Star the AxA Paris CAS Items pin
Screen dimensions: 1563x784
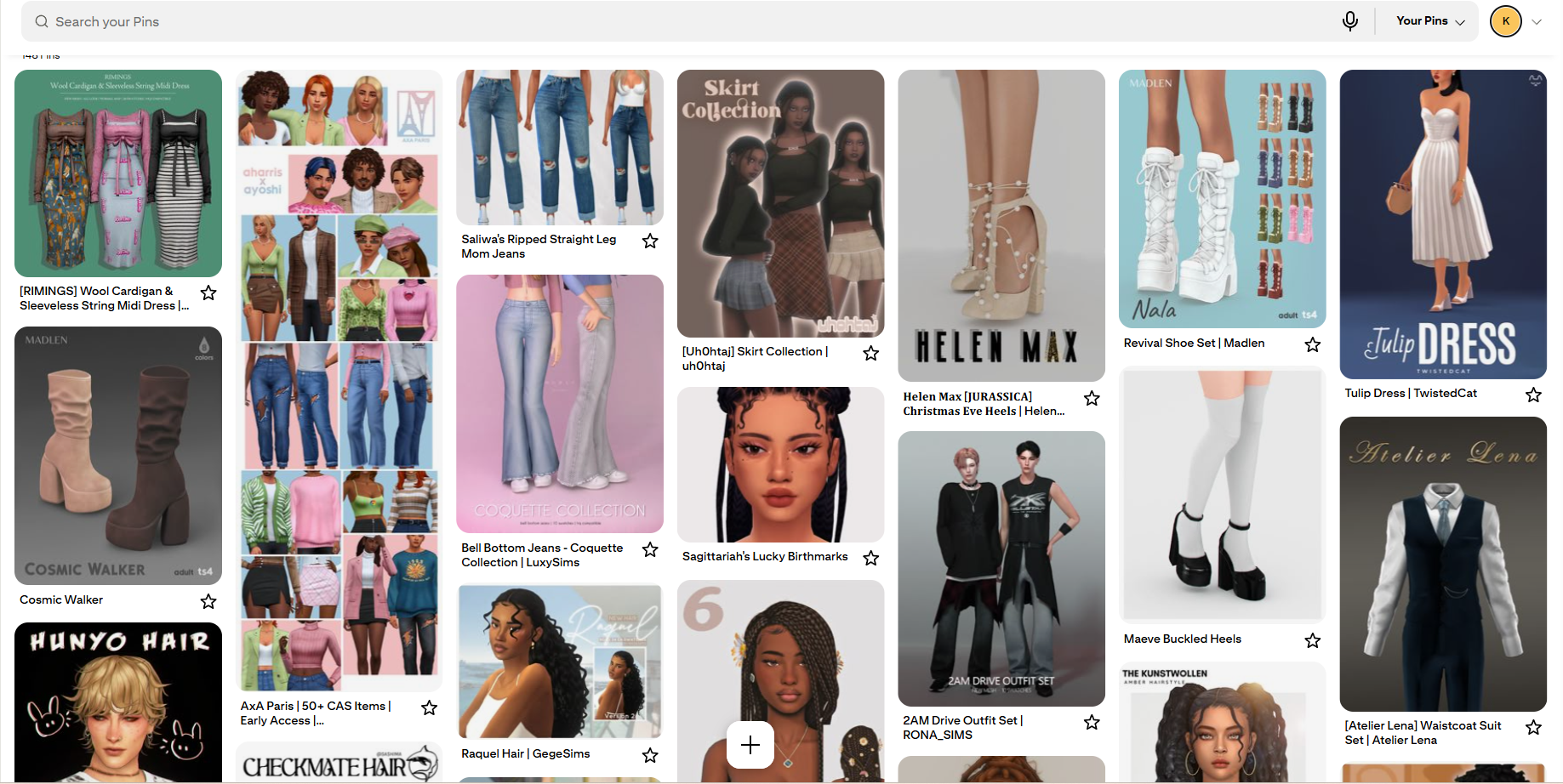point(430,707)
